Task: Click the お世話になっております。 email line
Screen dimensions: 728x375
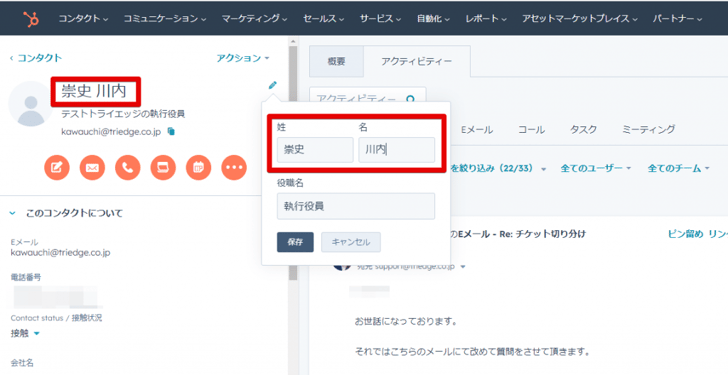Action: coord(406,321)
